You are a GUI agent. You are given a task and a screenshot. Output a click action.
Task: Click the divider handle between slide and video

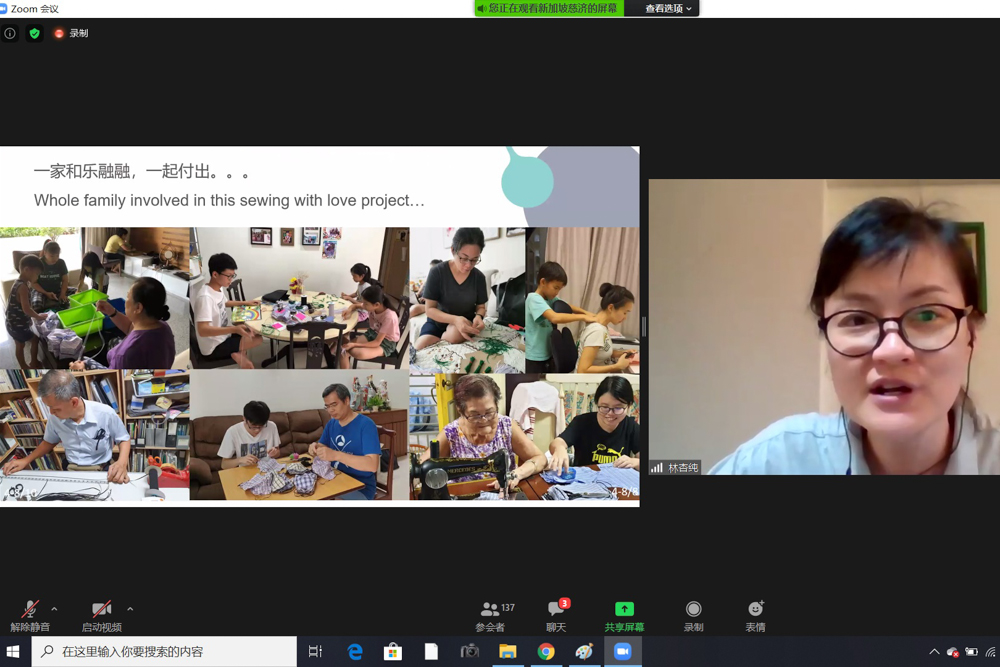point(644,327)
